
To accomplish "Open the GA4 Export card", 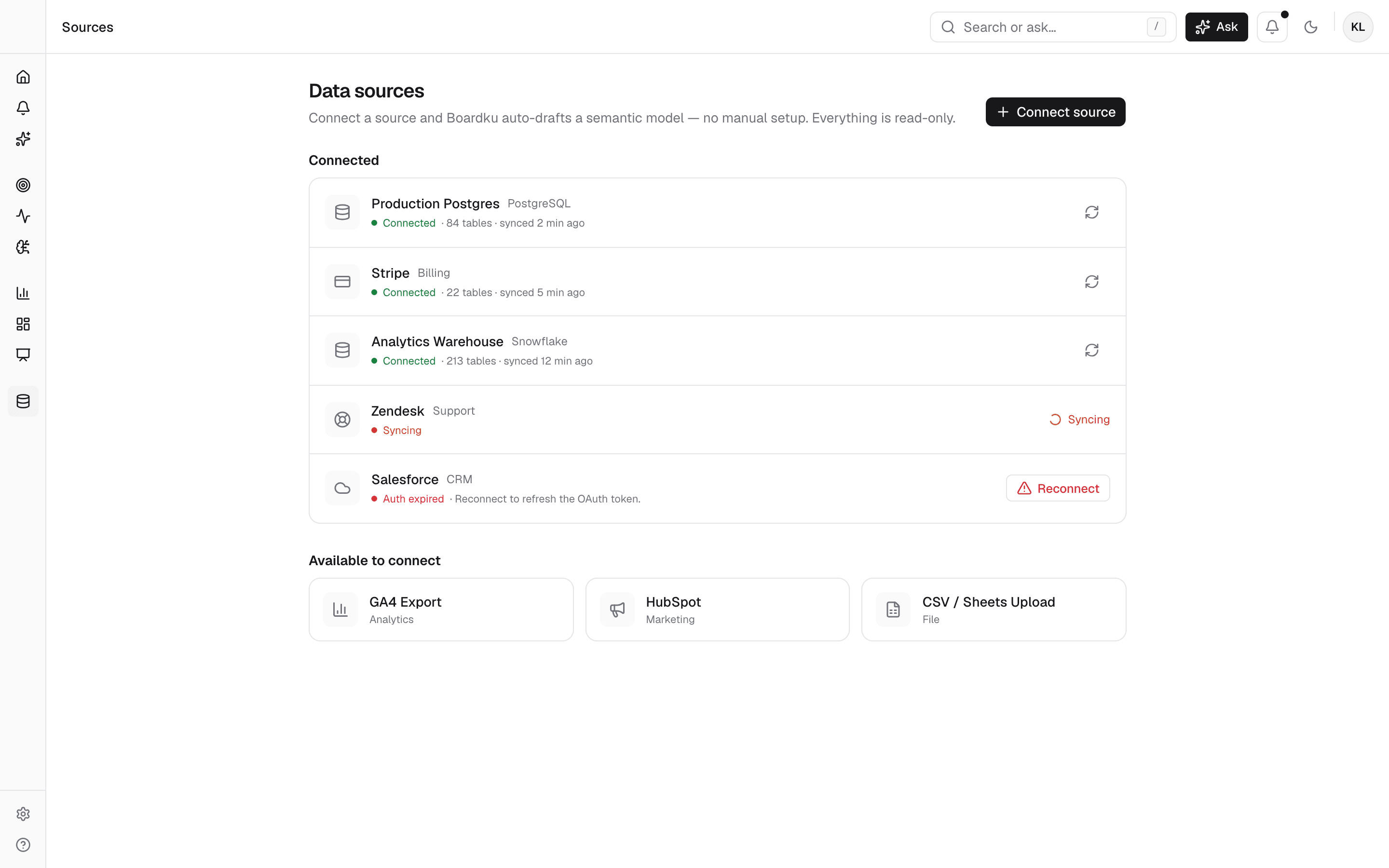I will coord(441,609).
